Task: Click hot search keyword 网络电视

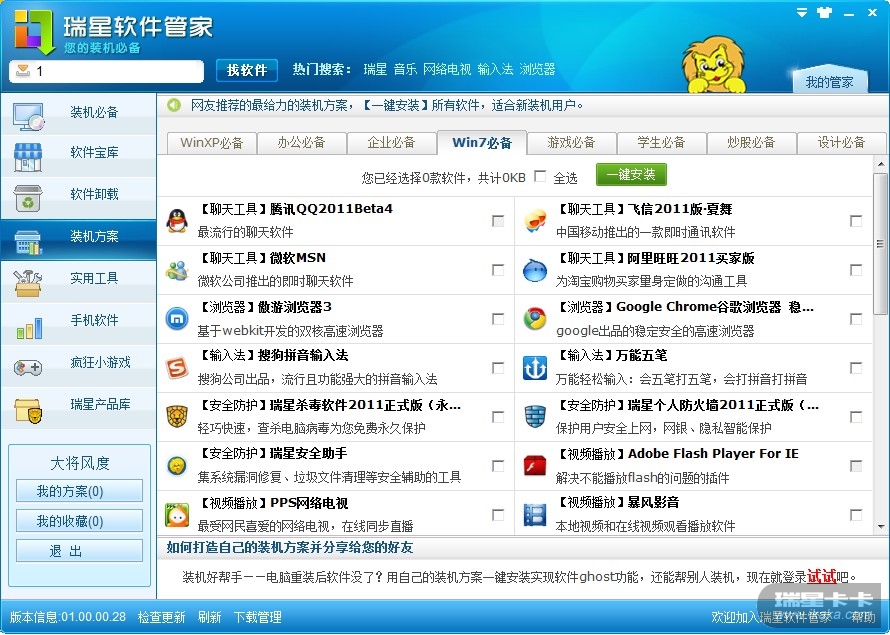Action: click(447, 70)
